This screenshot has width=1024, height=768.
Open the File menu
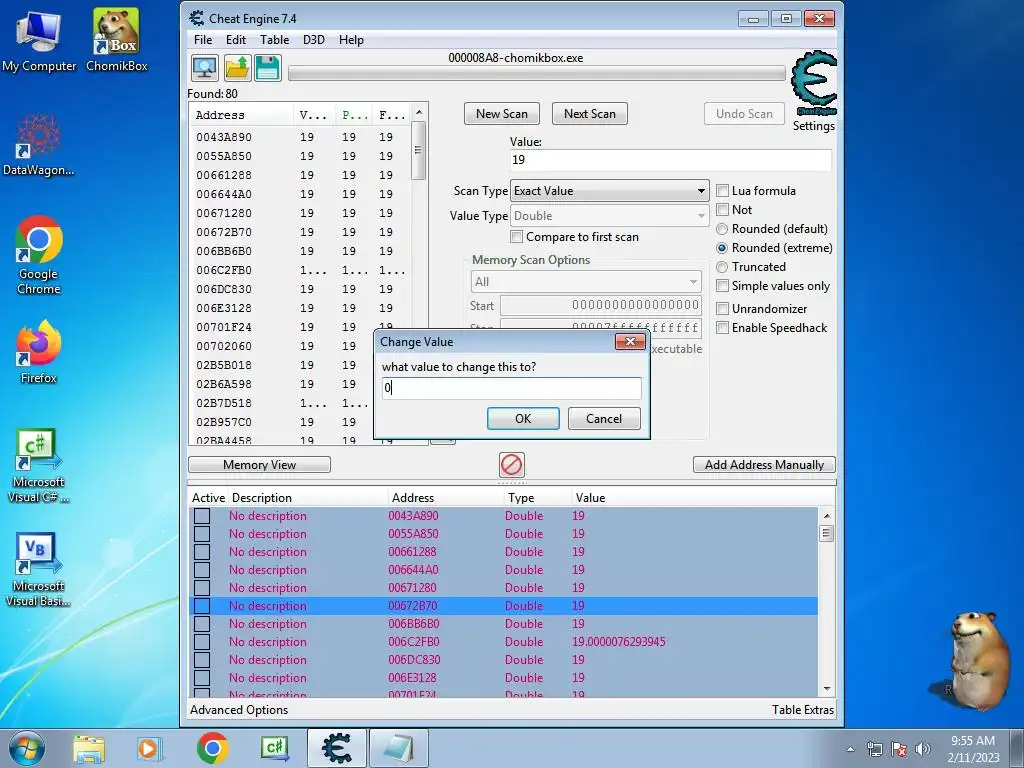click(203, 40)
